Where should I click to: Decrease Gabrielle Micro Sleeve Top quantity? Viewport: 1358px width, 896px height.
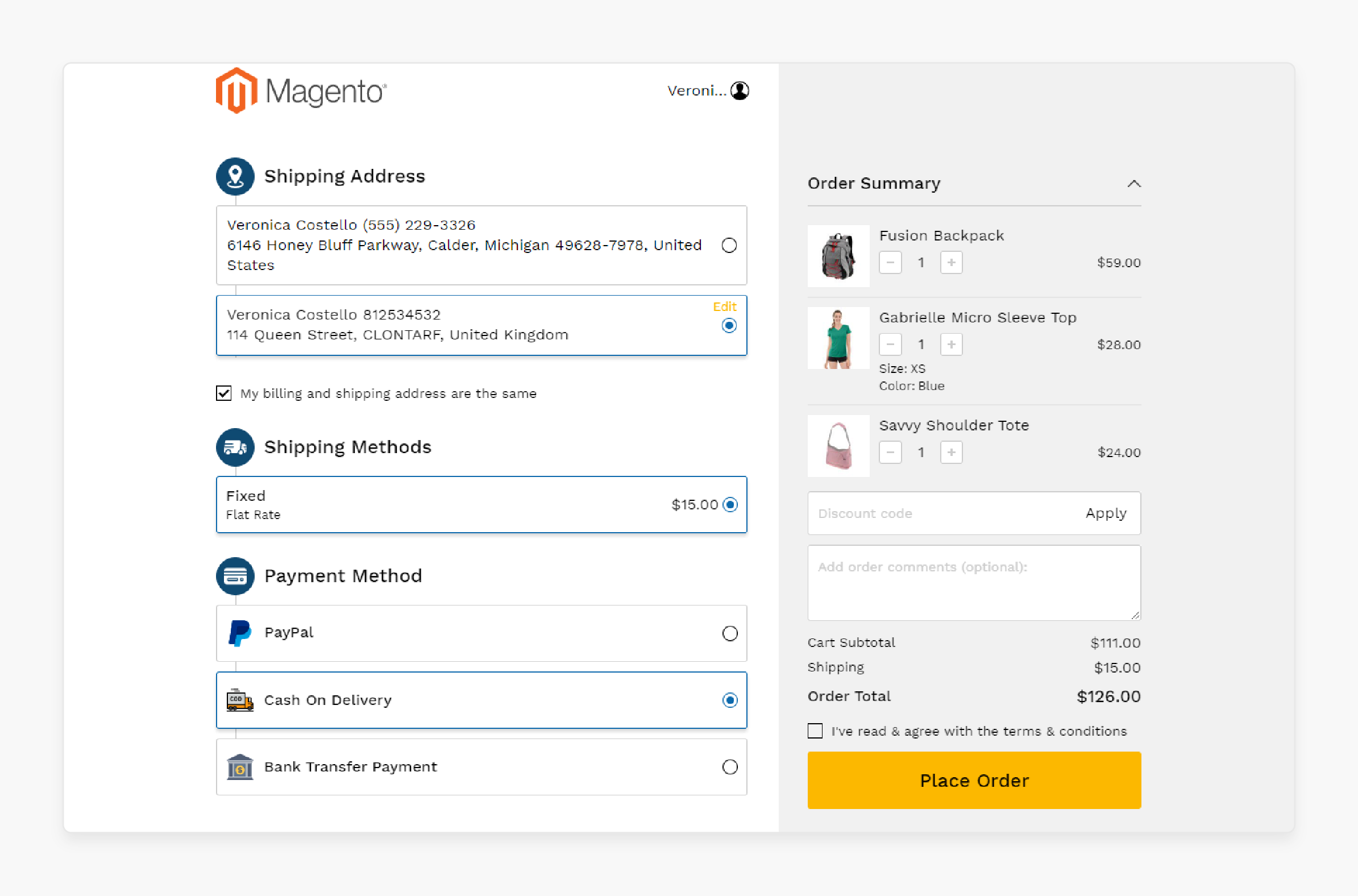[x=890, y=345]
